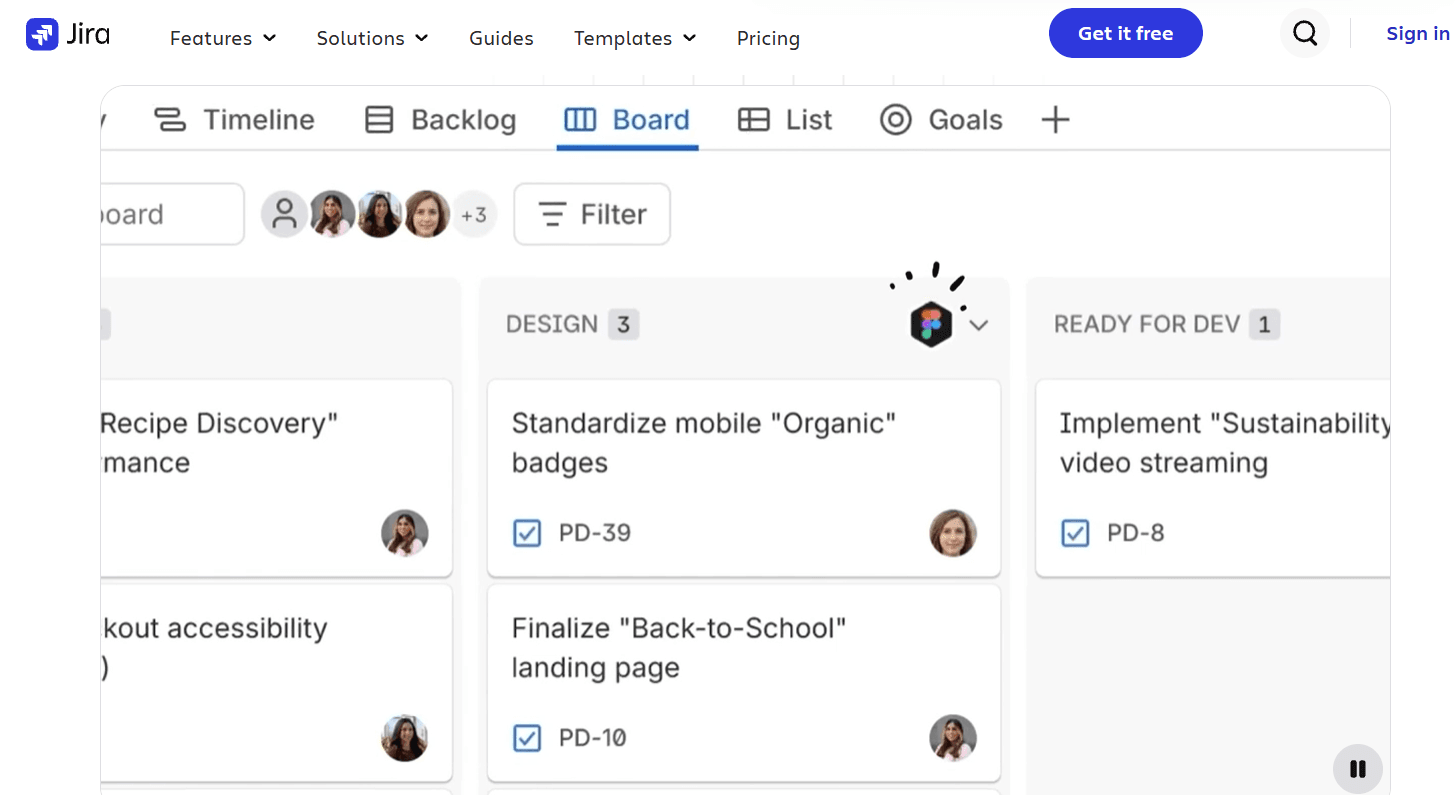Switch to the Backlog tab
Image resolution: width=1455 pixels, height=795 pixels.
[x=440, y=120]
